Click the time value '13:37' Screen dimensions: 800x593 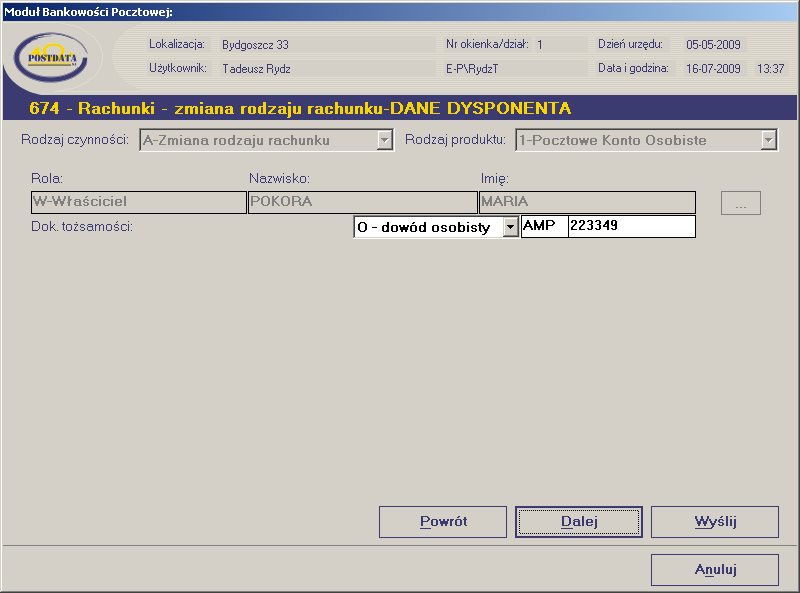pyautogui.click(x=770, y=68)
